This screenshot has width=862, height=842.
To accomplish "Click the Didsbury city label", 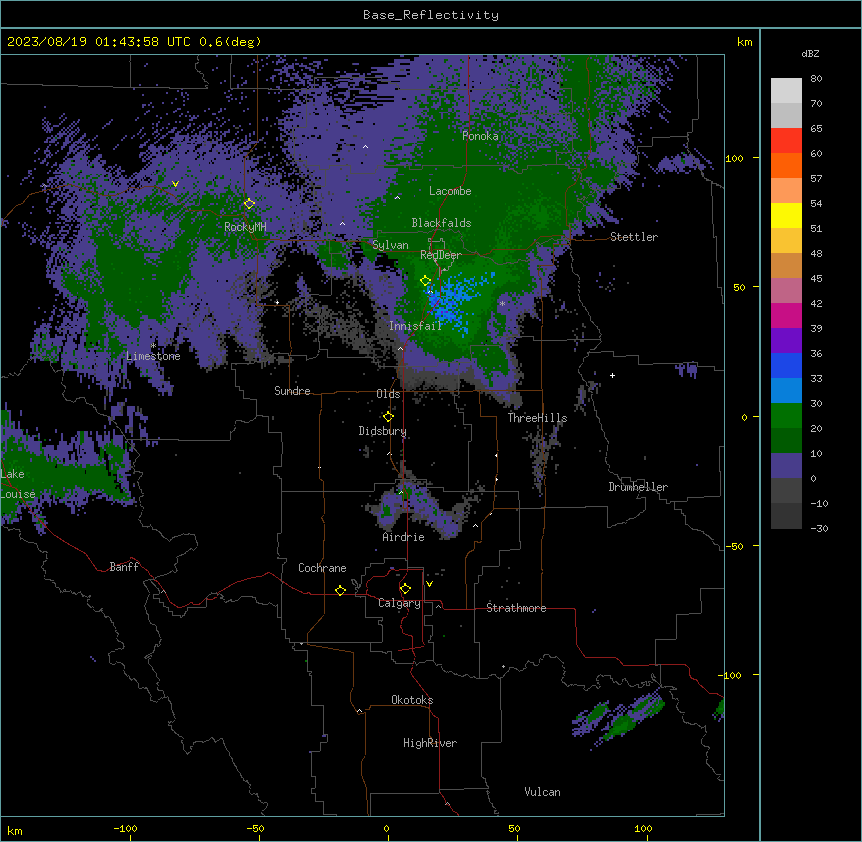I will point(382,431).
